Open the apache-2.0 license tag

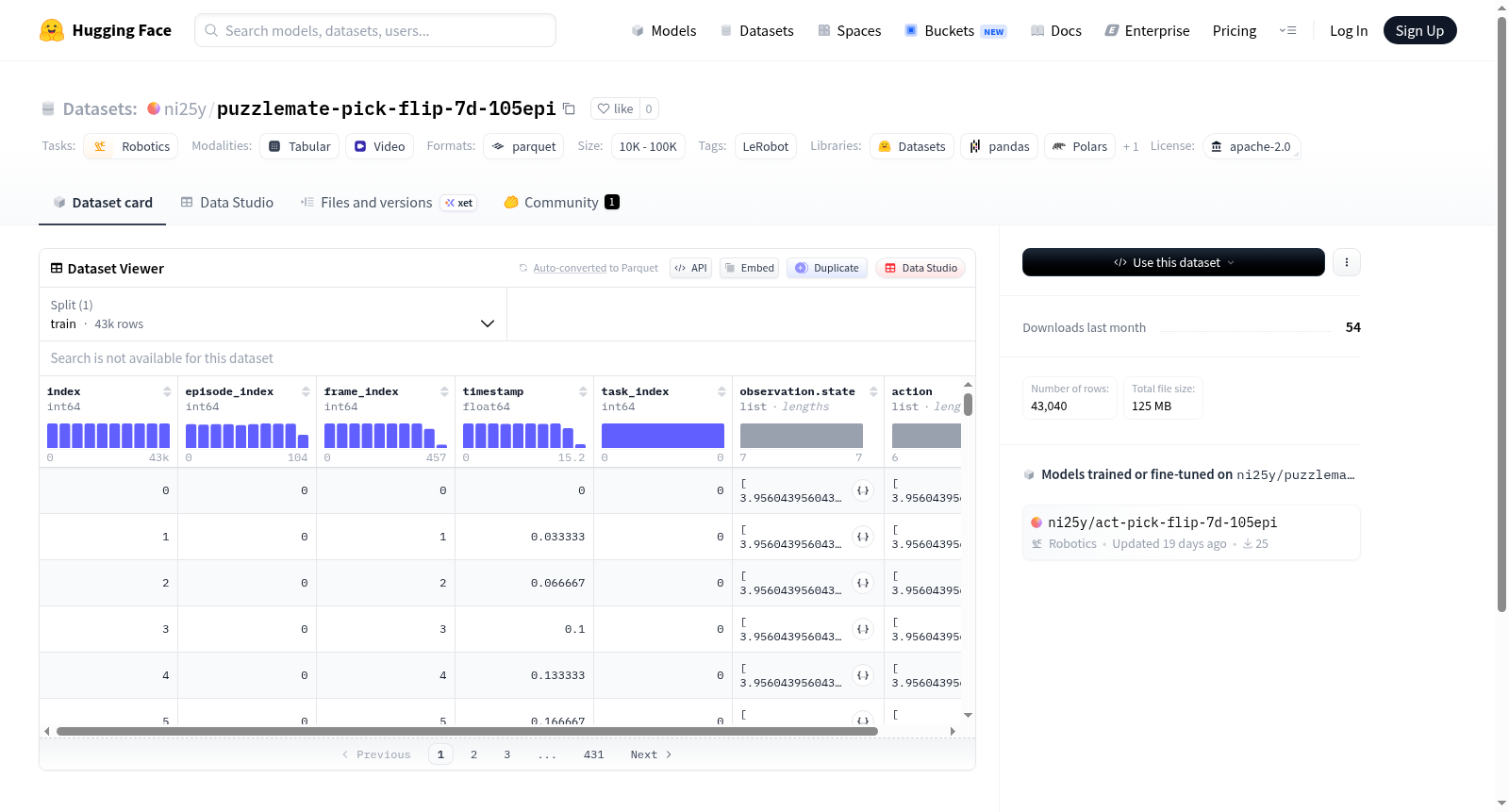point(1252,146)
